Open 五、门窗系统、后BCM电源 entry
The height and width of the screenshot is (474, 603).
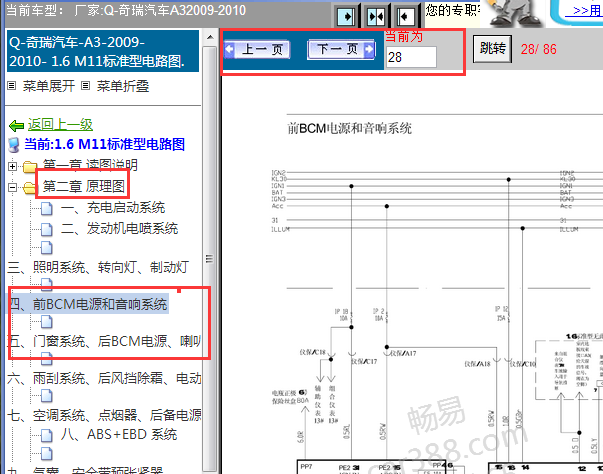[x=105, y=341]
